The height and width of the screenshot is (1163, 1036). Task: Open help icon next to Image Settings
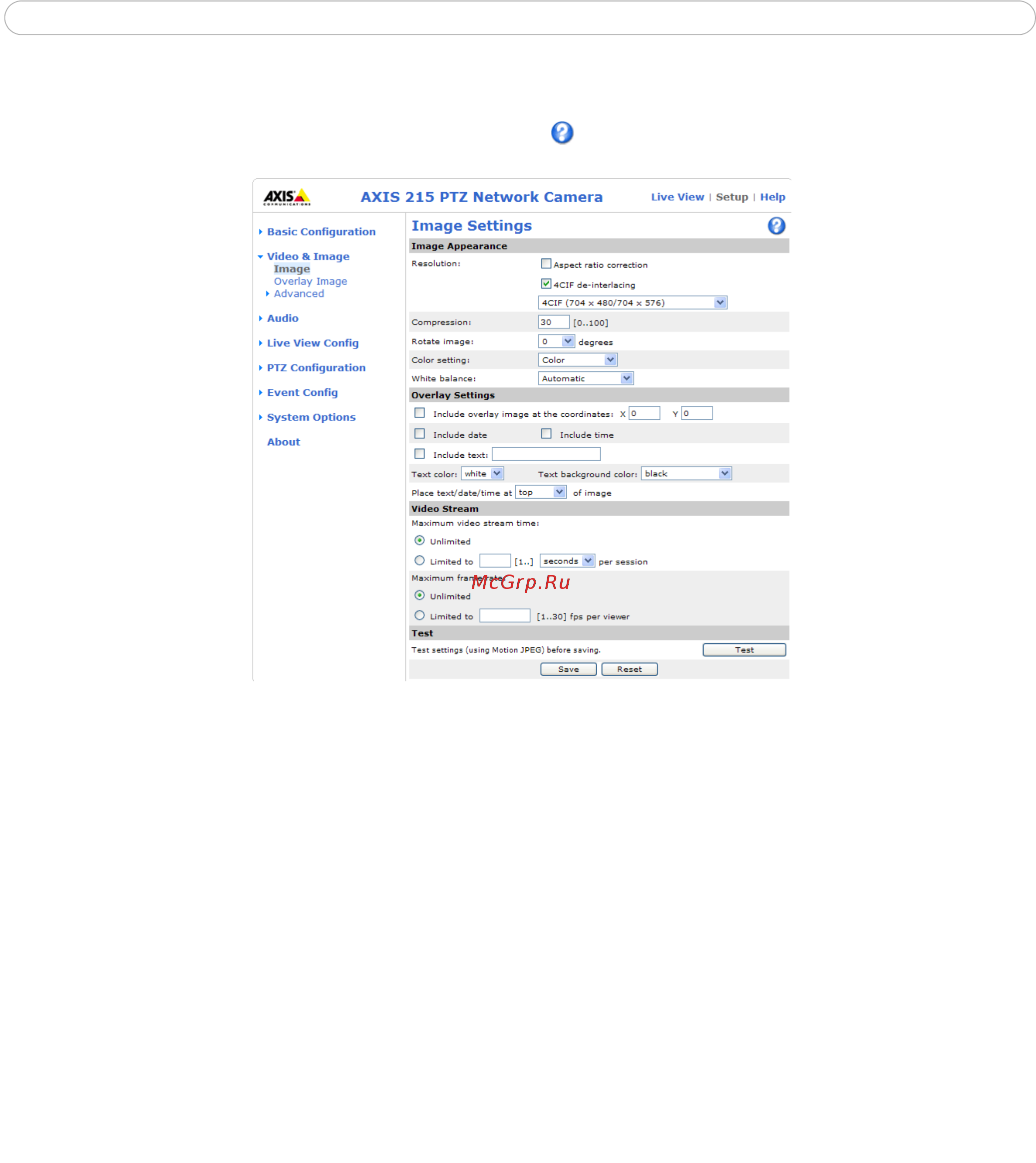(776, 226)
